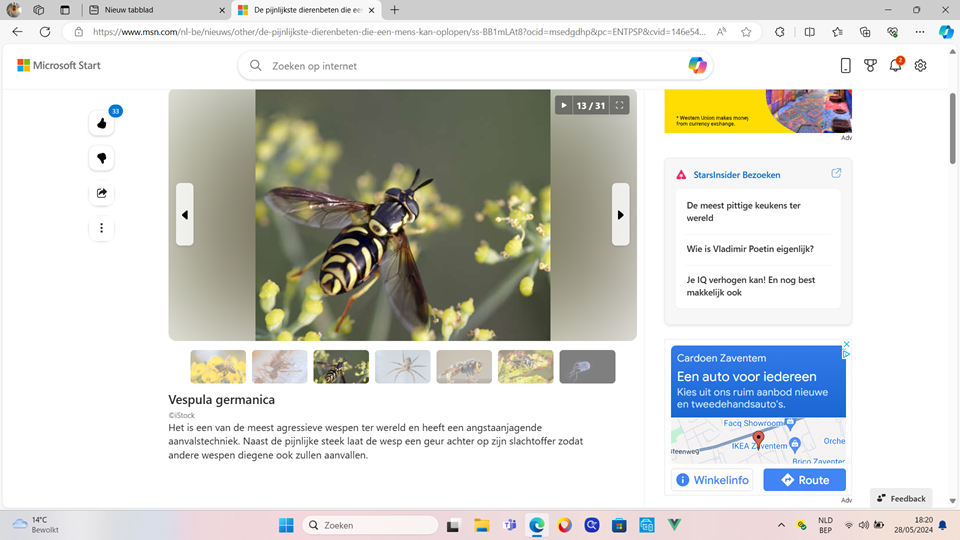Toggle fullscreen gallery view
Viewport: 960px width, 540px height.
coord(619,105)
